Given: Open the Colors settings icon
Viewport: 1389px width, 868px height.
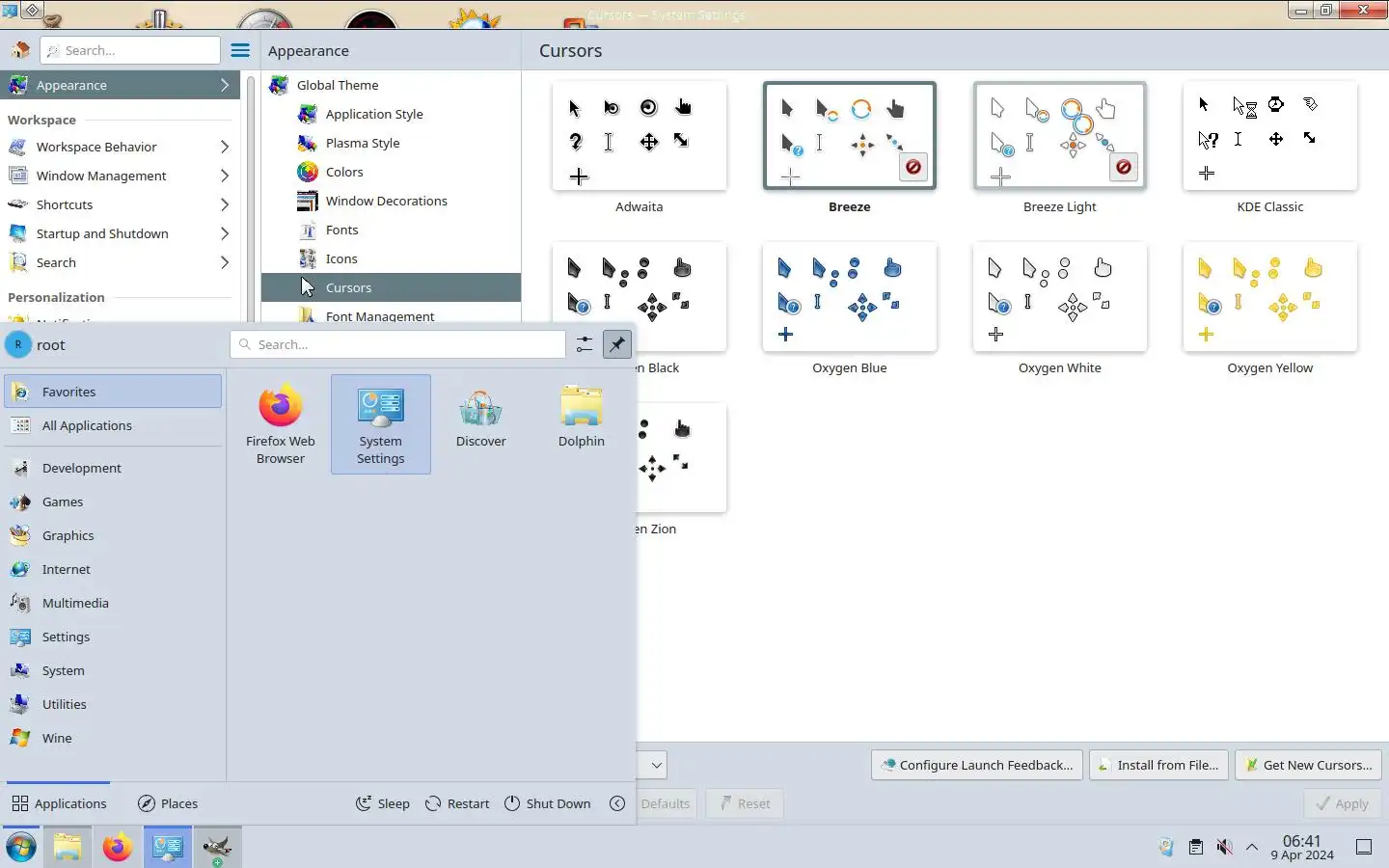Looking at the screenshot, I should [308, 172].
